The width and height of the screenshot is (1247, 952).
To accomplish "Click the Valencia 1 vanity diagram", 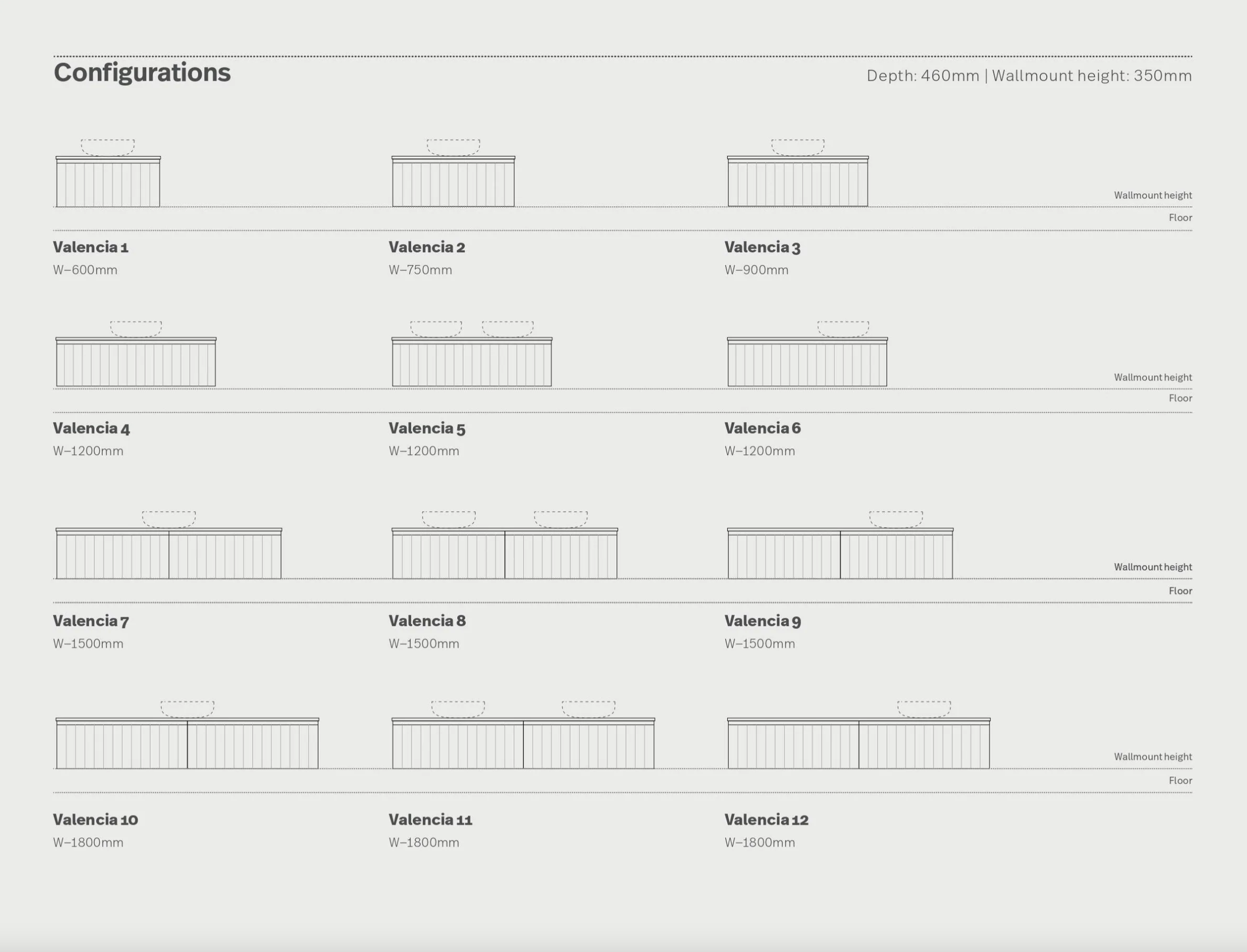I will (108, 181).
